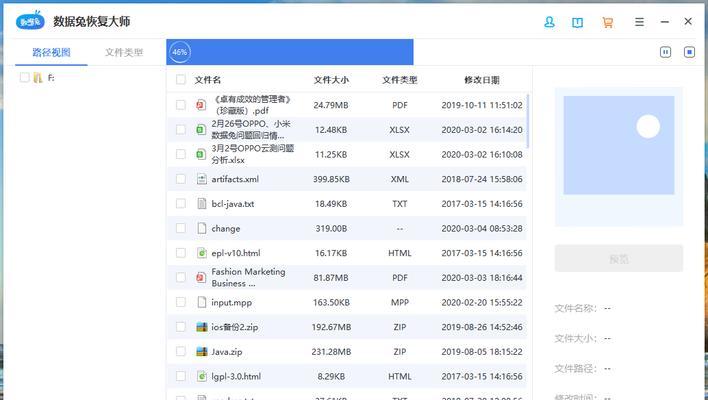Click the 192.67MB size cell
The width and height of the screenshot is (708, 400).
point(331,327)
